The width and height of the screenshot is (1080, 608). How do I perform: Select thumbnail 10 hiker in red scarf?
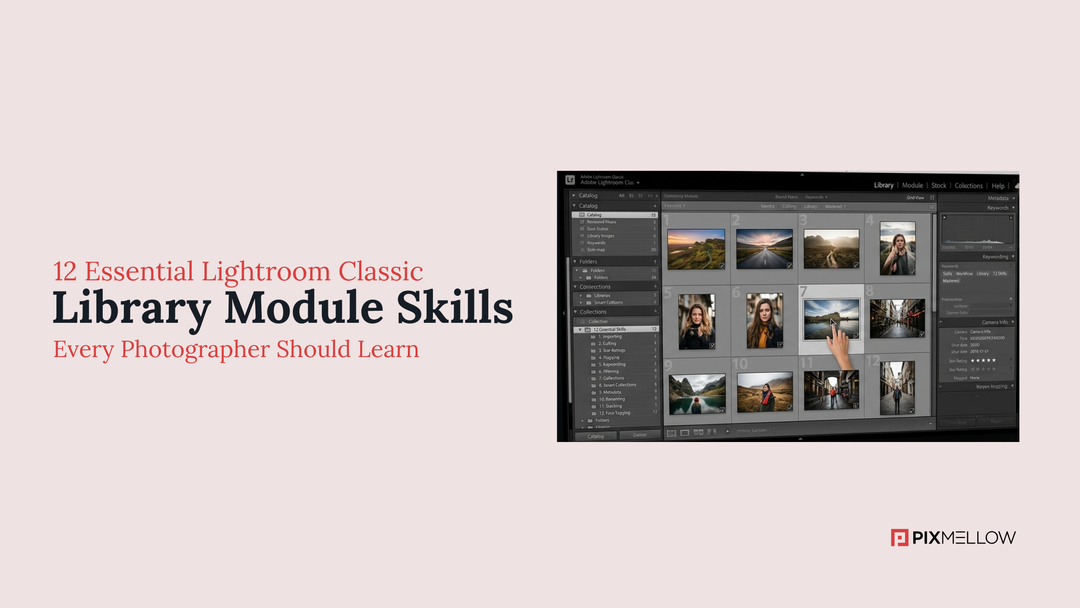(765, 392)
